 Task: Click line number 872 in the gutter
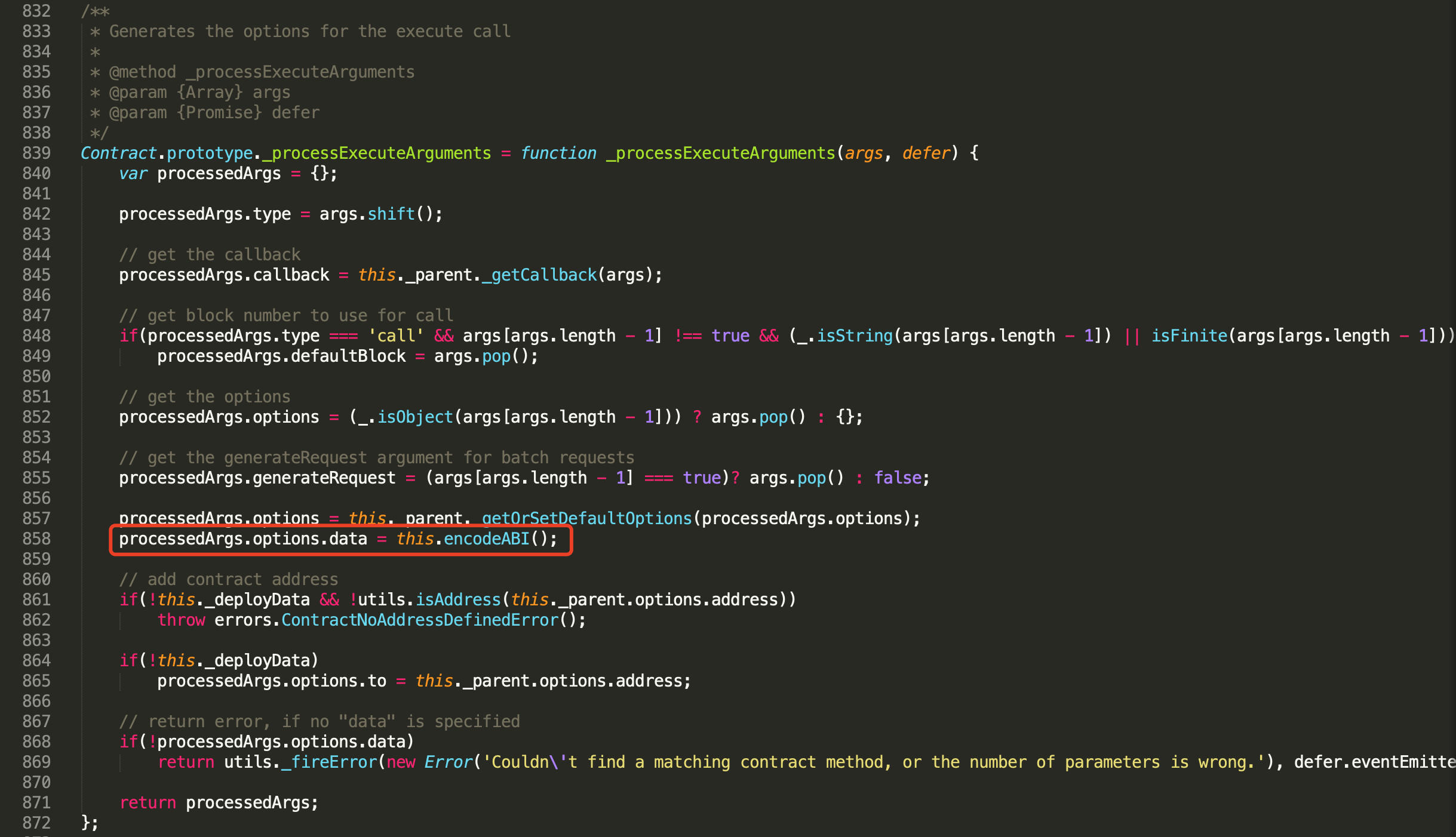pyautogui.click(x=36, y=823)
